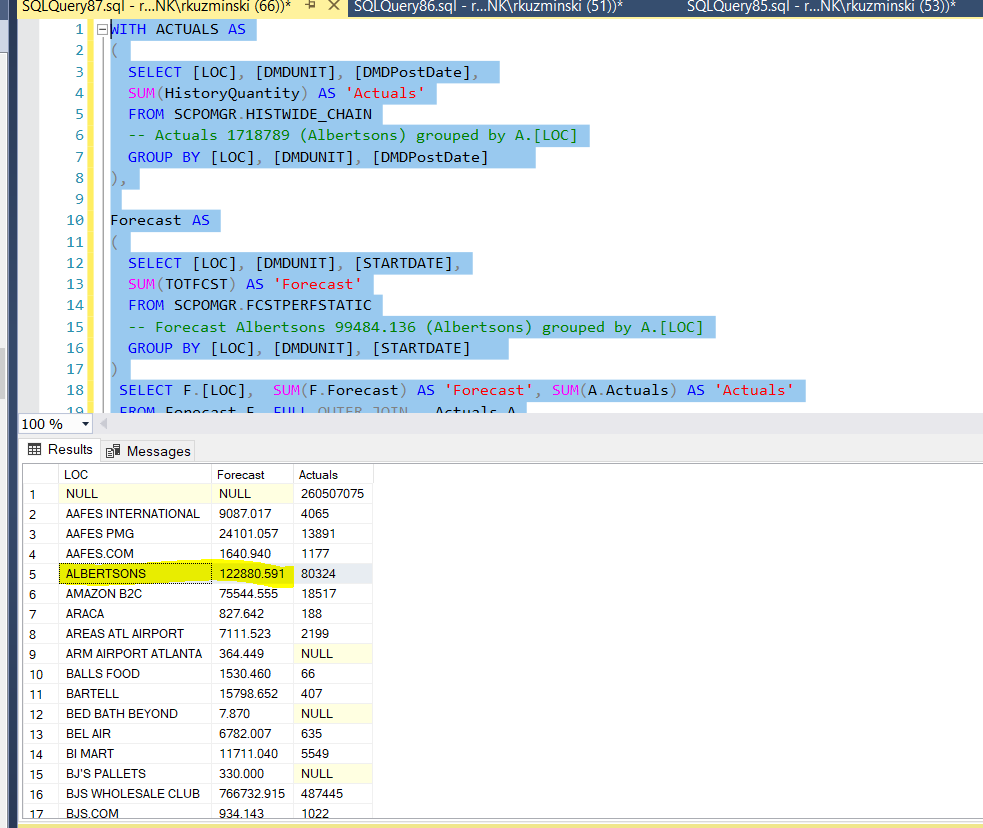Select the Actuals column header
The image size is (983, 828).
pos(333,475)
